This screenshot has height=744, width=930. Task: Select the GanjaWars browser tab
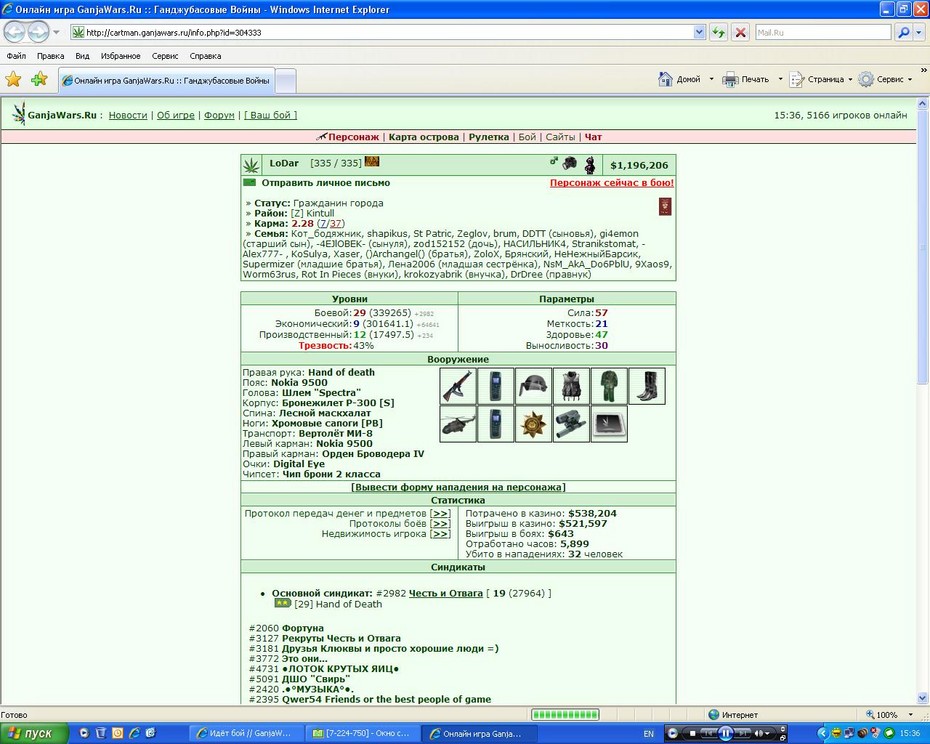pos(166,81)
